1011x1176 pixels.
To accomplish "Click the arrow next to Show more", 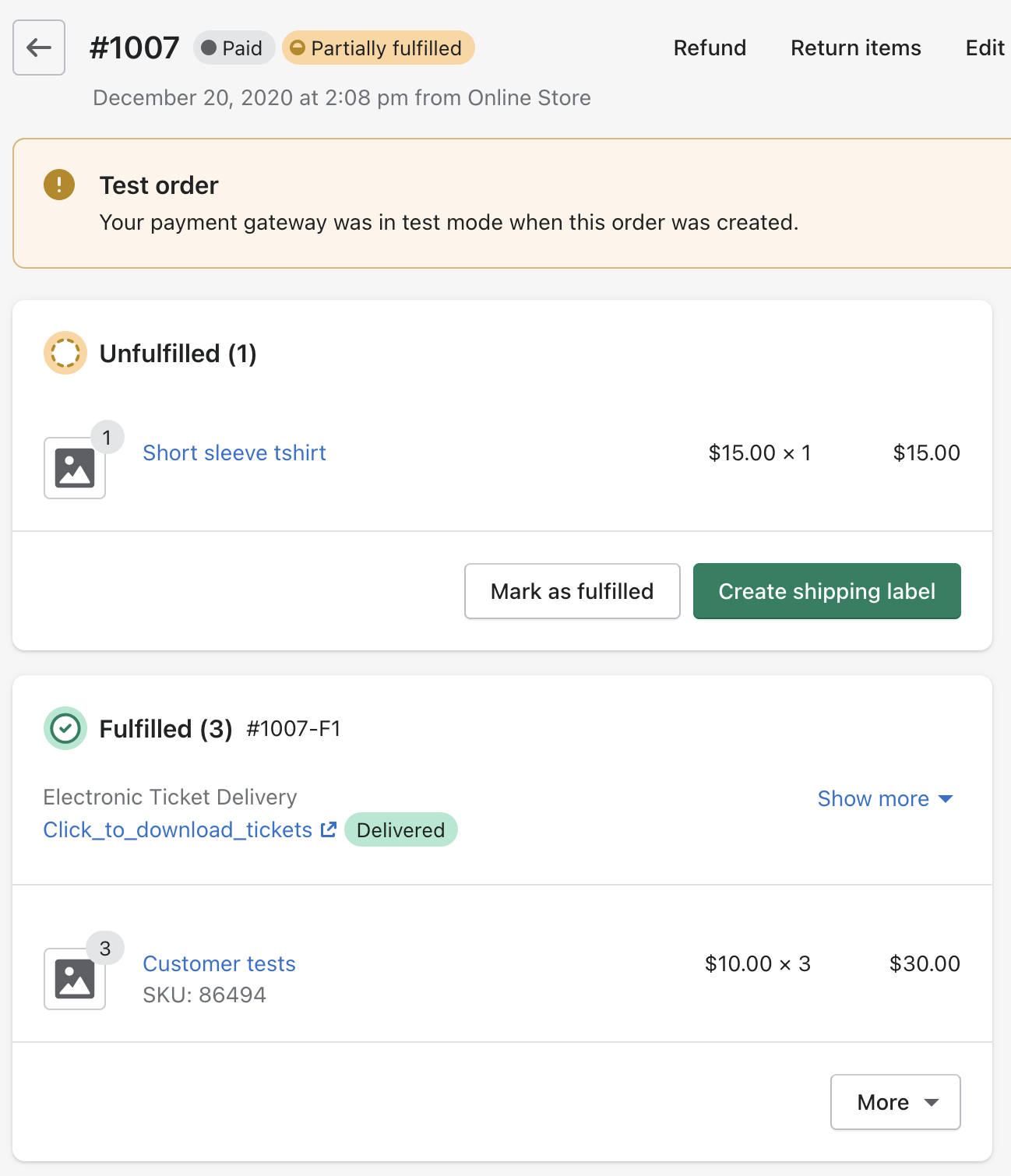I will pos(946,799).
